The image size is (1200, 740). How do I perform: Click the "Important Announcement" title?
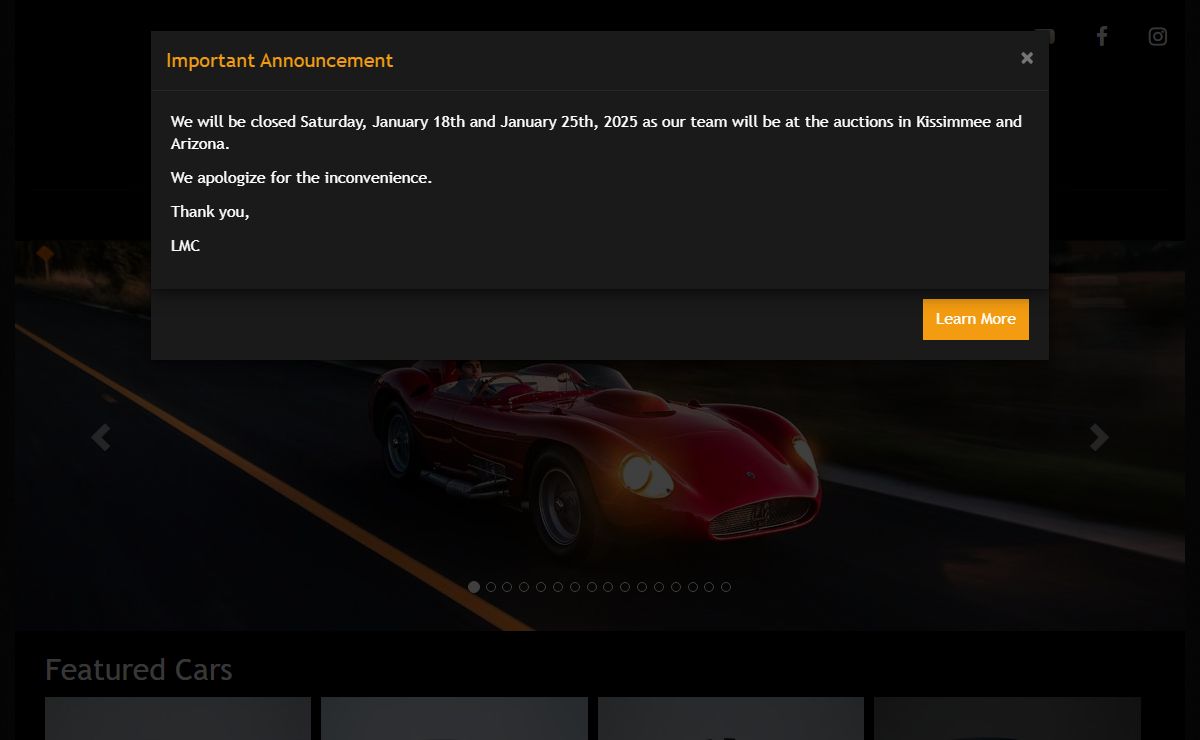(x=279, y=61)
